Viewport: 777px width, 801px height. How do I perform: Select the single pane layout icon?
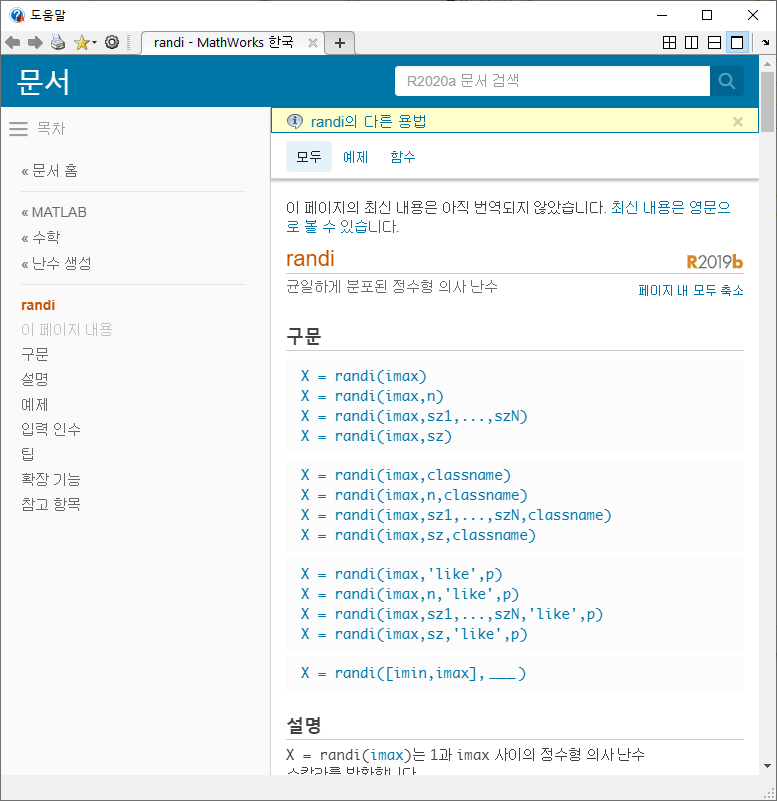tap(737, 42)
